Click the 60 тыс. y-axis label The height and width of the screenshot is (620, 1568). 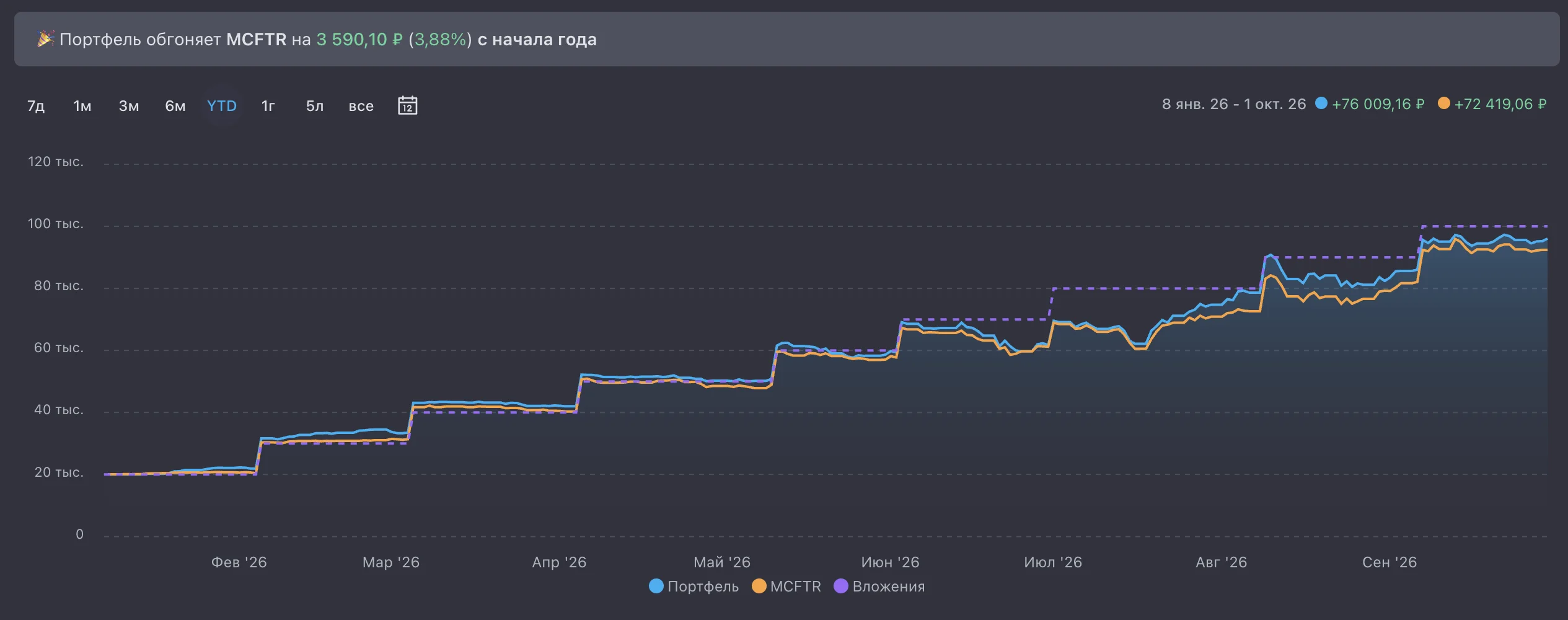59,348
